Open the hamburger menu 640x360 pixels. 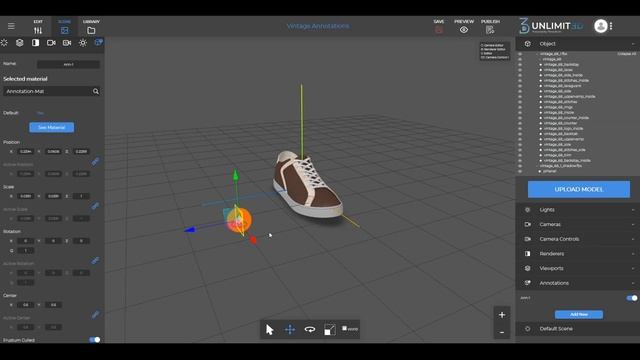pyautogui.click(x=11, y=26)
